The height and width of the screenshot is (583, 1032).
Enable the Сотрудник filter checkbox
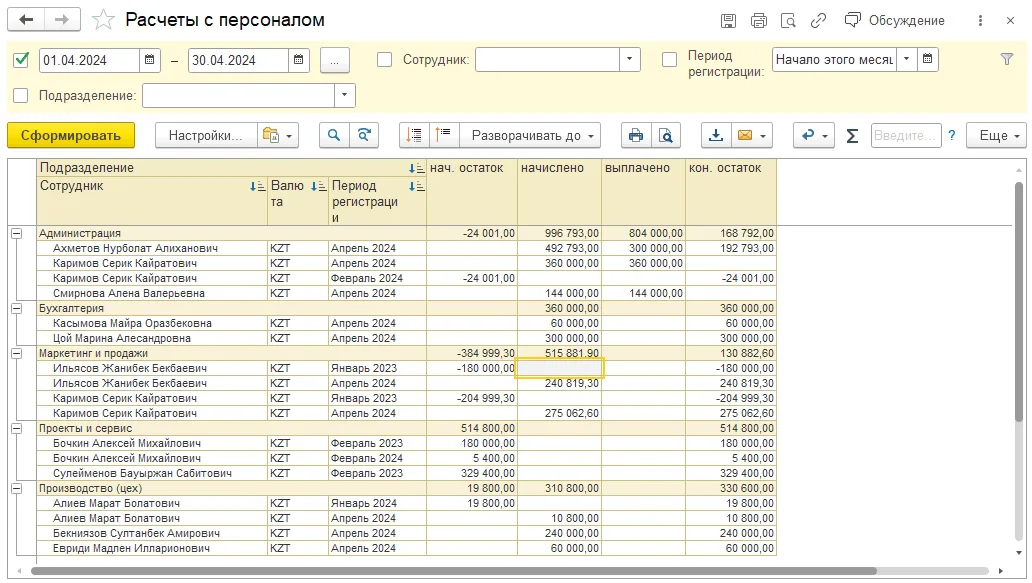point(384,60)
